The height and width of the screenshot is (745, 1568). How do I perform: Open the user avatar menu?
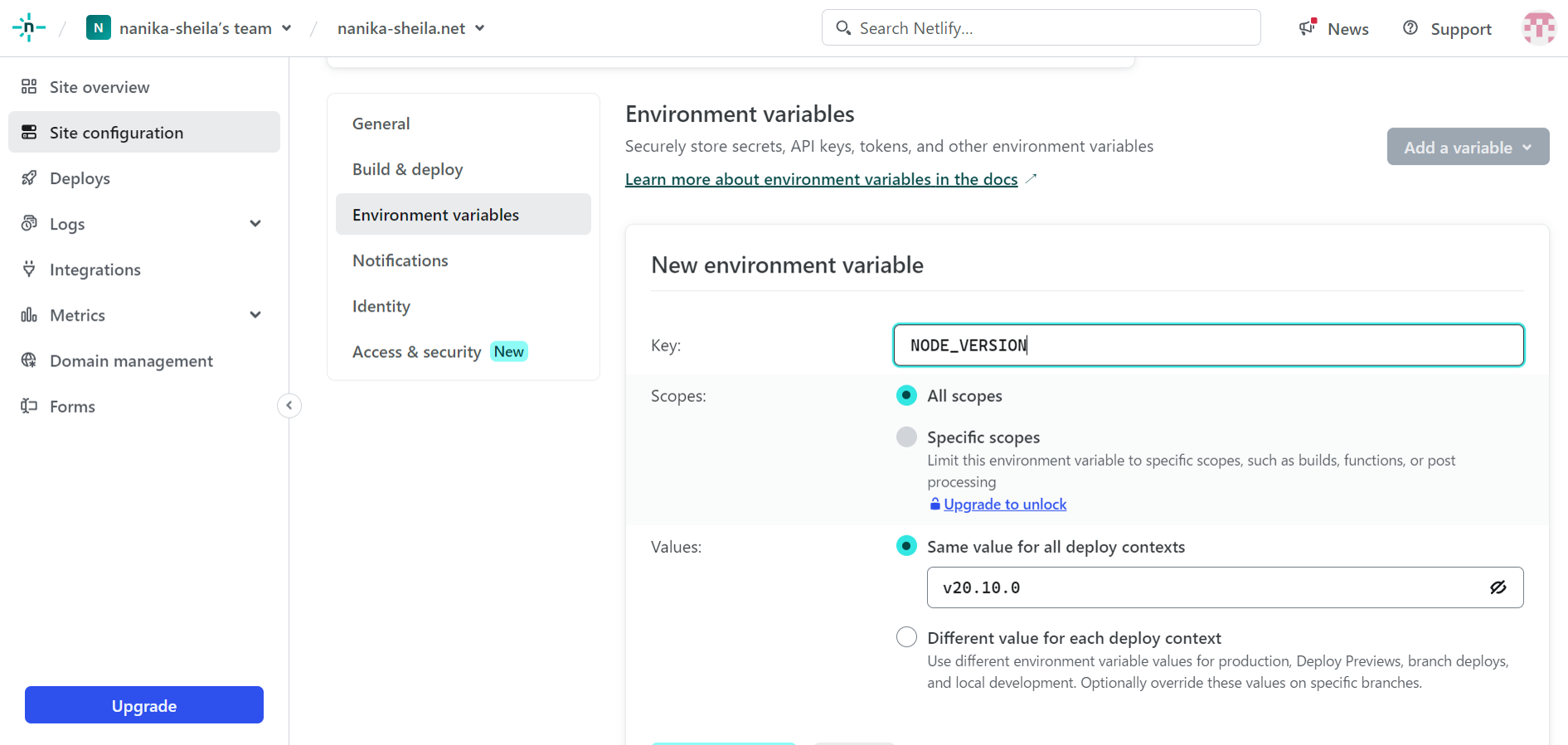(1538, 28)
